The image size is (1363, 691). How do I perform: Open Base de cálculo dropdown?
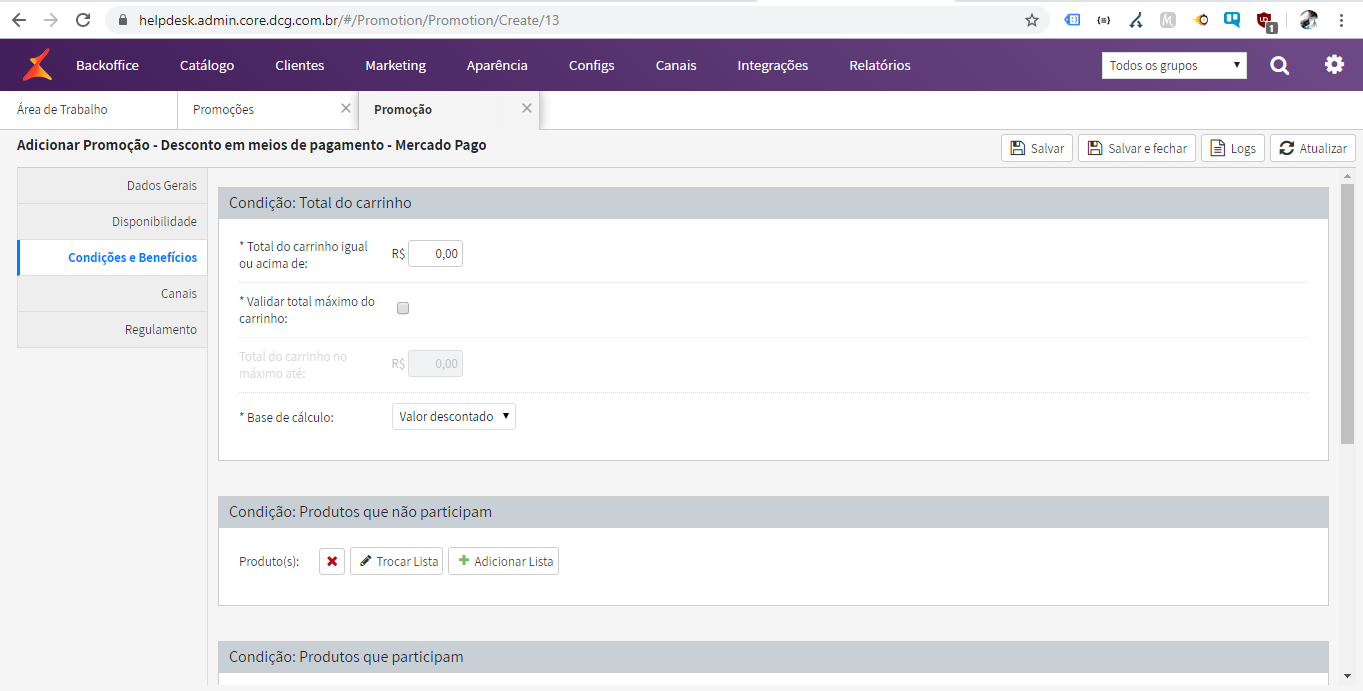click(x=454, y=416)
